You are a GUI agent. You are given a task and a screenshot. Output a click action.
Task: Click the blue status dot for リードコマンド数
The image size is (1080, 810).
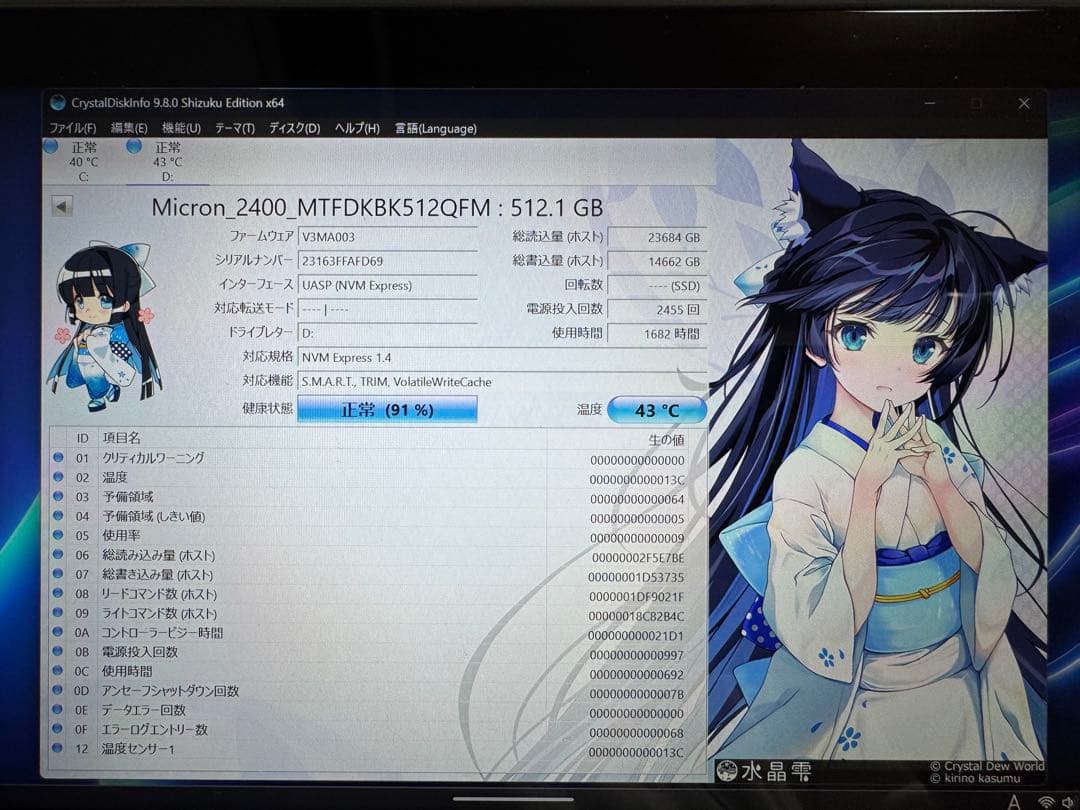pyautogui.click(x=59, y=593)
